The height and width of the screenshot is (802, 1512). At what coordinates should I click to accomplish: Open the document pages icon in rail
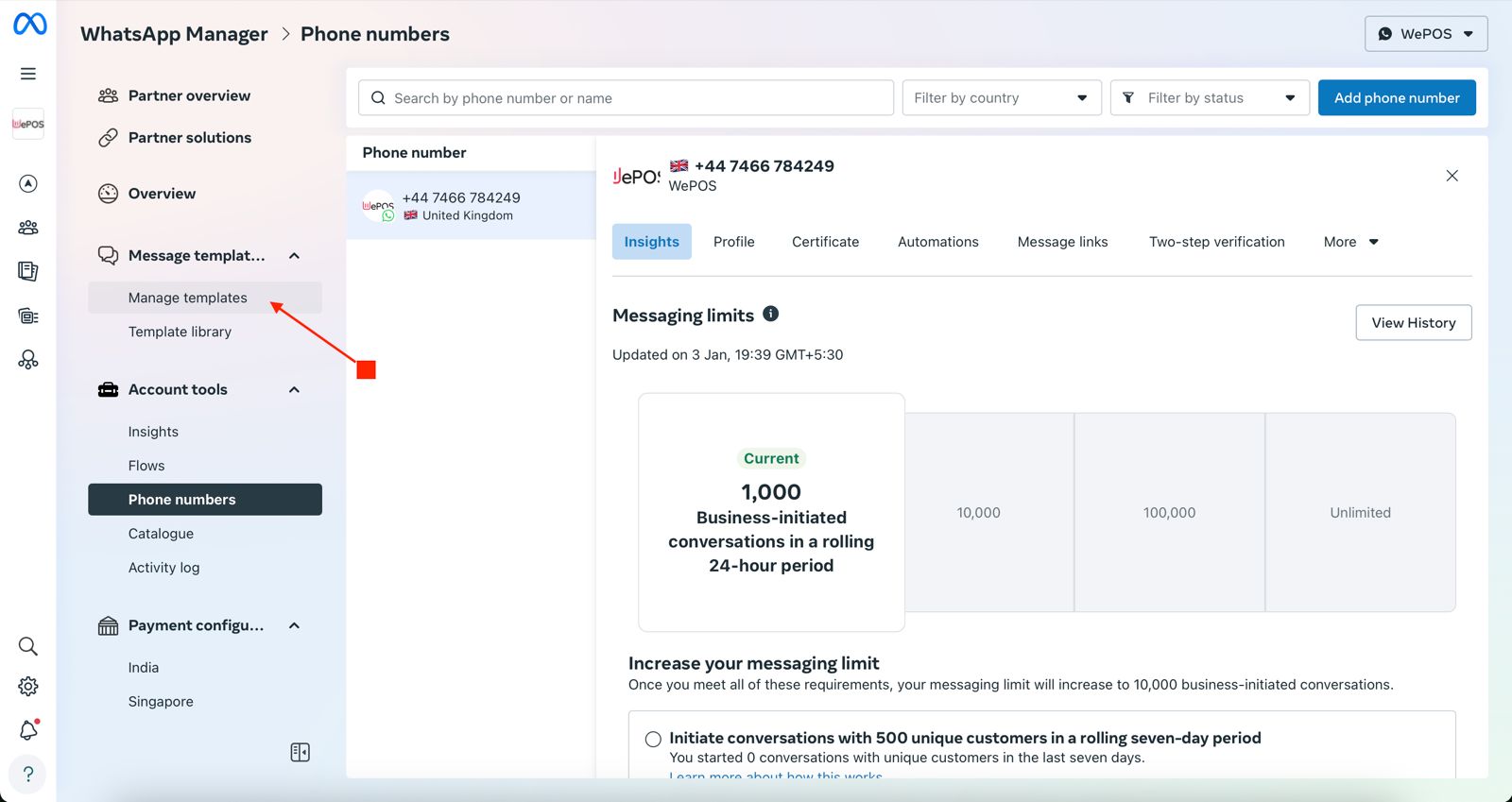coord(28,272)
